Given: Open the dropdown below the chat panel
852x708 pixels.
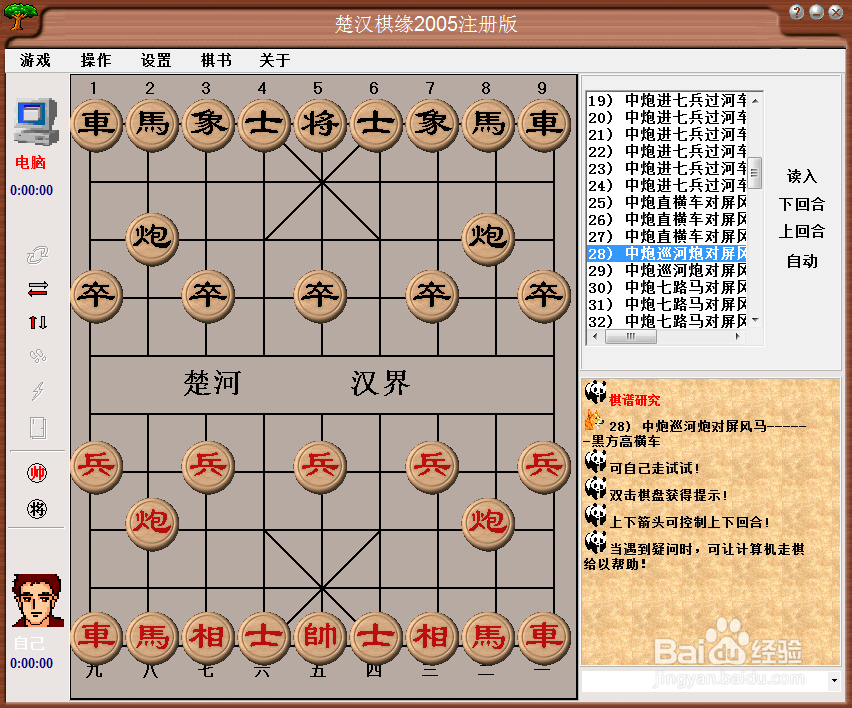Looking at the screenshot, I should pos(834,680).
